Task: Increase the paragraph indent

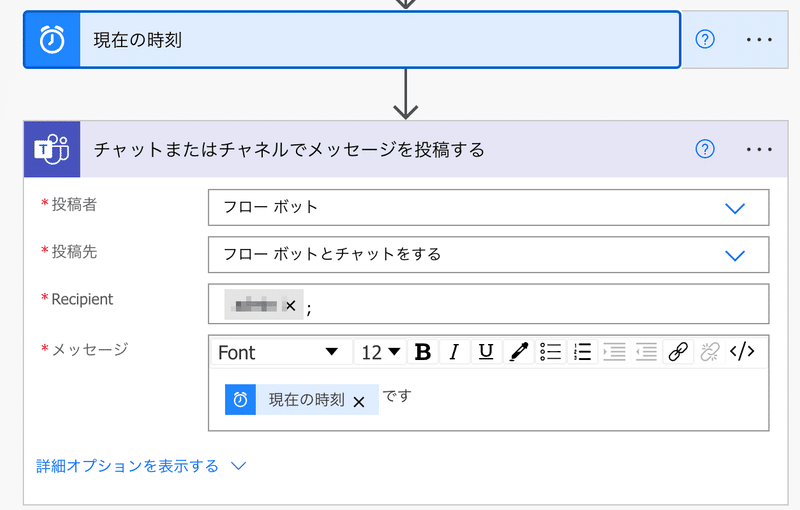Action: pyautogui.click(x=614, y=352)
